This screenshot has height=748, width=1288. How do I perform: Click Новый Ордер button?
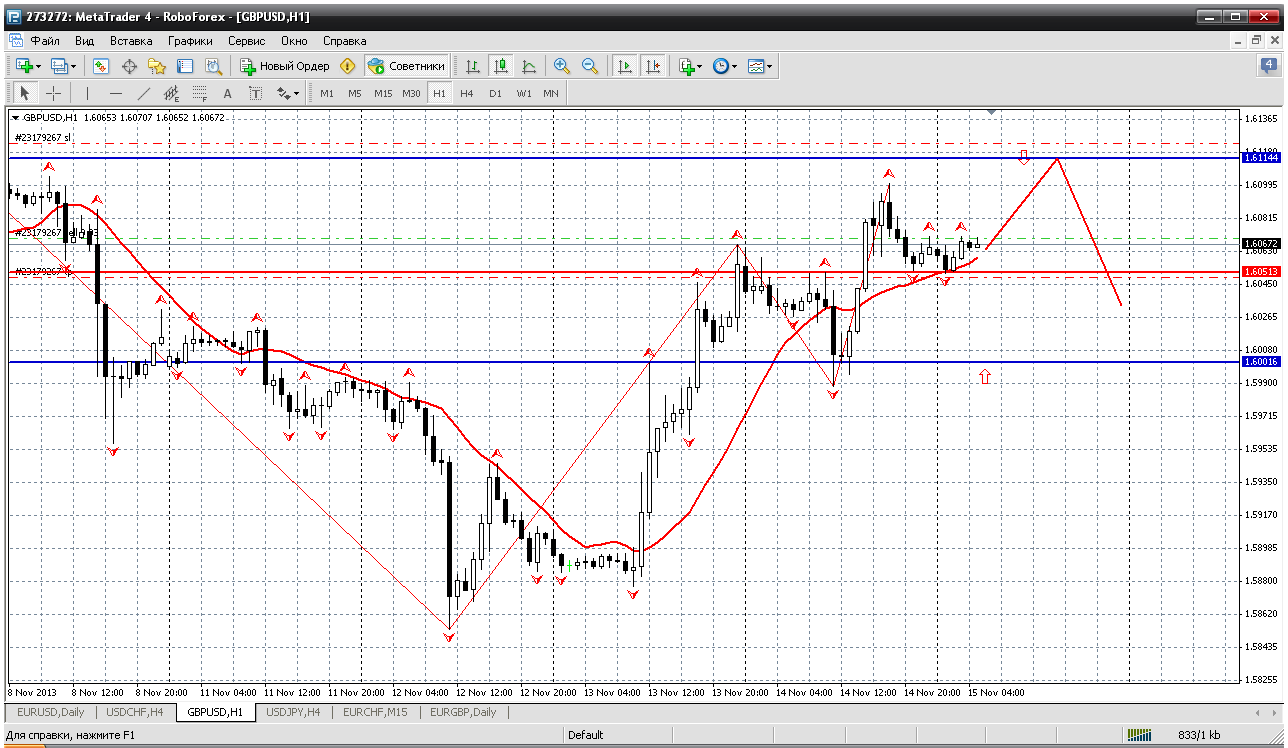(284, 66)
